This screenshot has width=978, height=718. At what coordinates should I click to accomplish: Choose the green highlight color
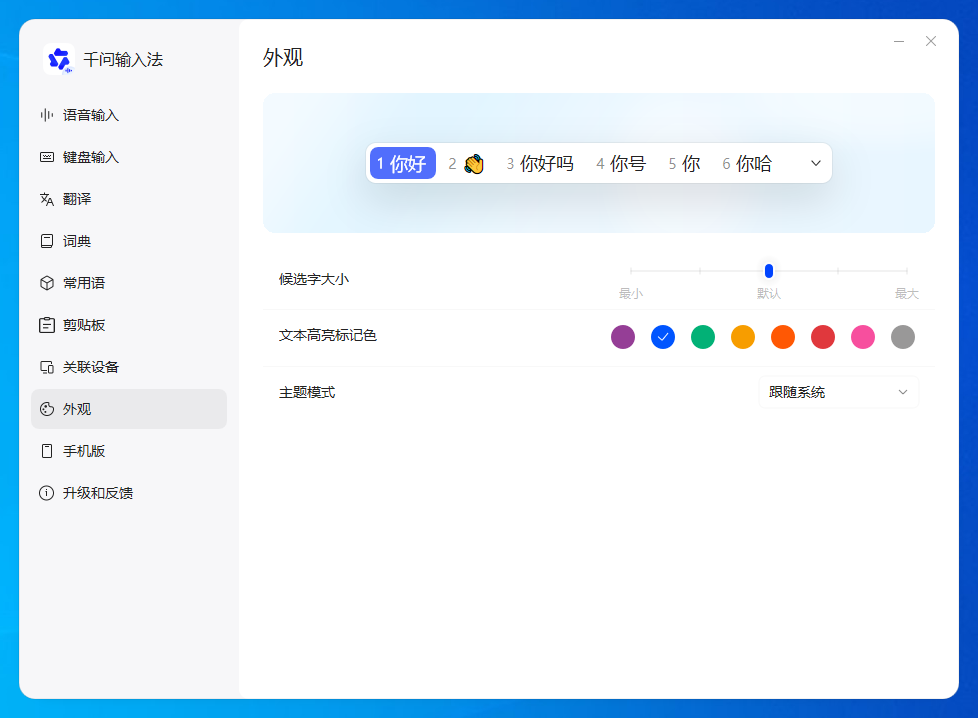point(703,337)
